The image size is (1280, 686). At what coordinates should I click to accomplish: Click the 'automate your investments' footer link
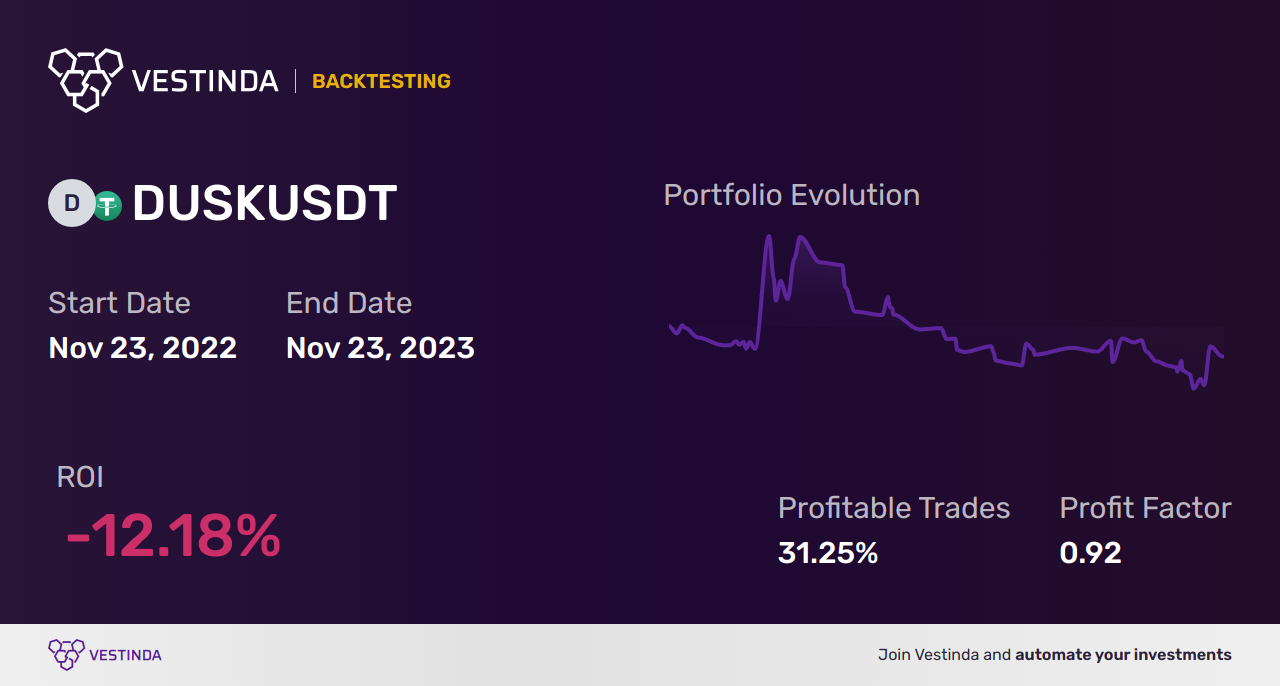pos(1123,655)
